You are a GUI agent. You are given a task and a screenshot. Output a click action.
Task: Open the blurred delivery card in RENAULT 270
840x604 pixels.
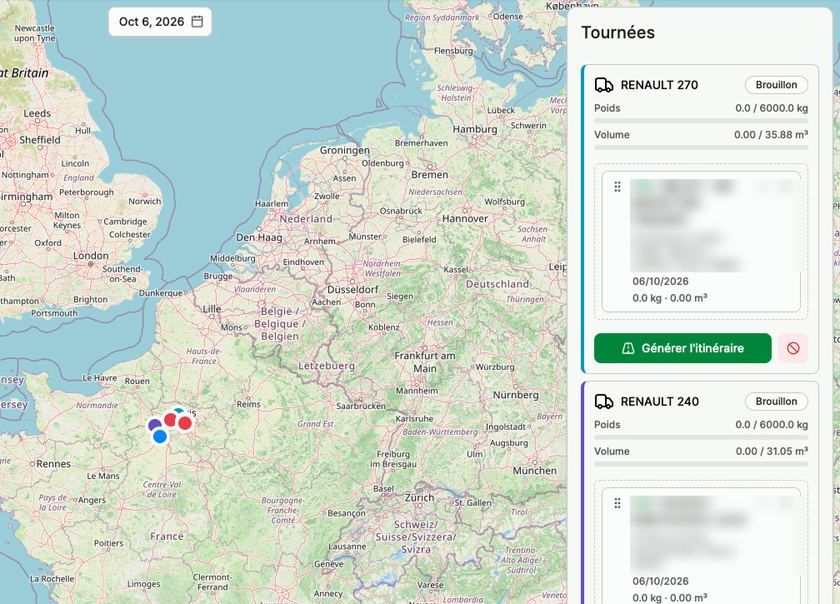701,242
